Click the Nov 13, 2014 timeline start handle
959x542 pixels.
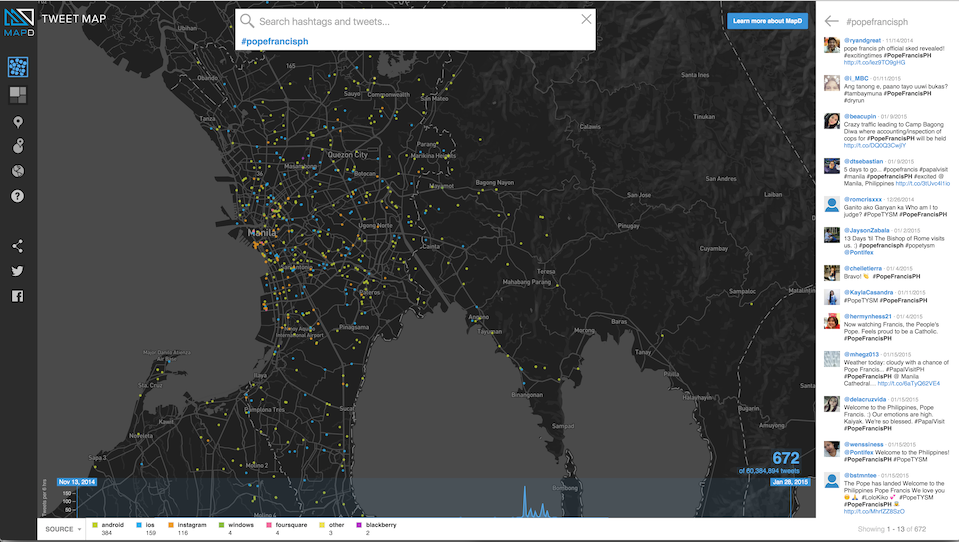[77, 482]
